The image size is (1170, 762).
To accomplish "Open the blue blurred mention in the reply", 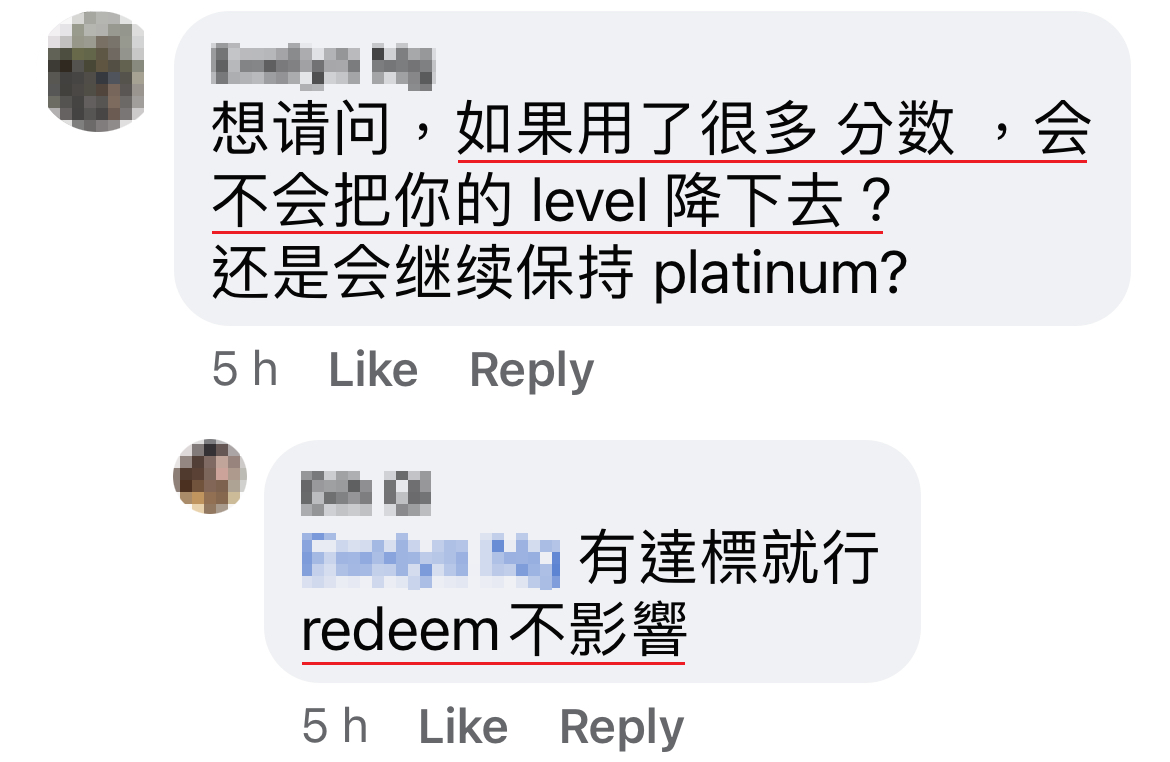I will [x=431, y=558].
